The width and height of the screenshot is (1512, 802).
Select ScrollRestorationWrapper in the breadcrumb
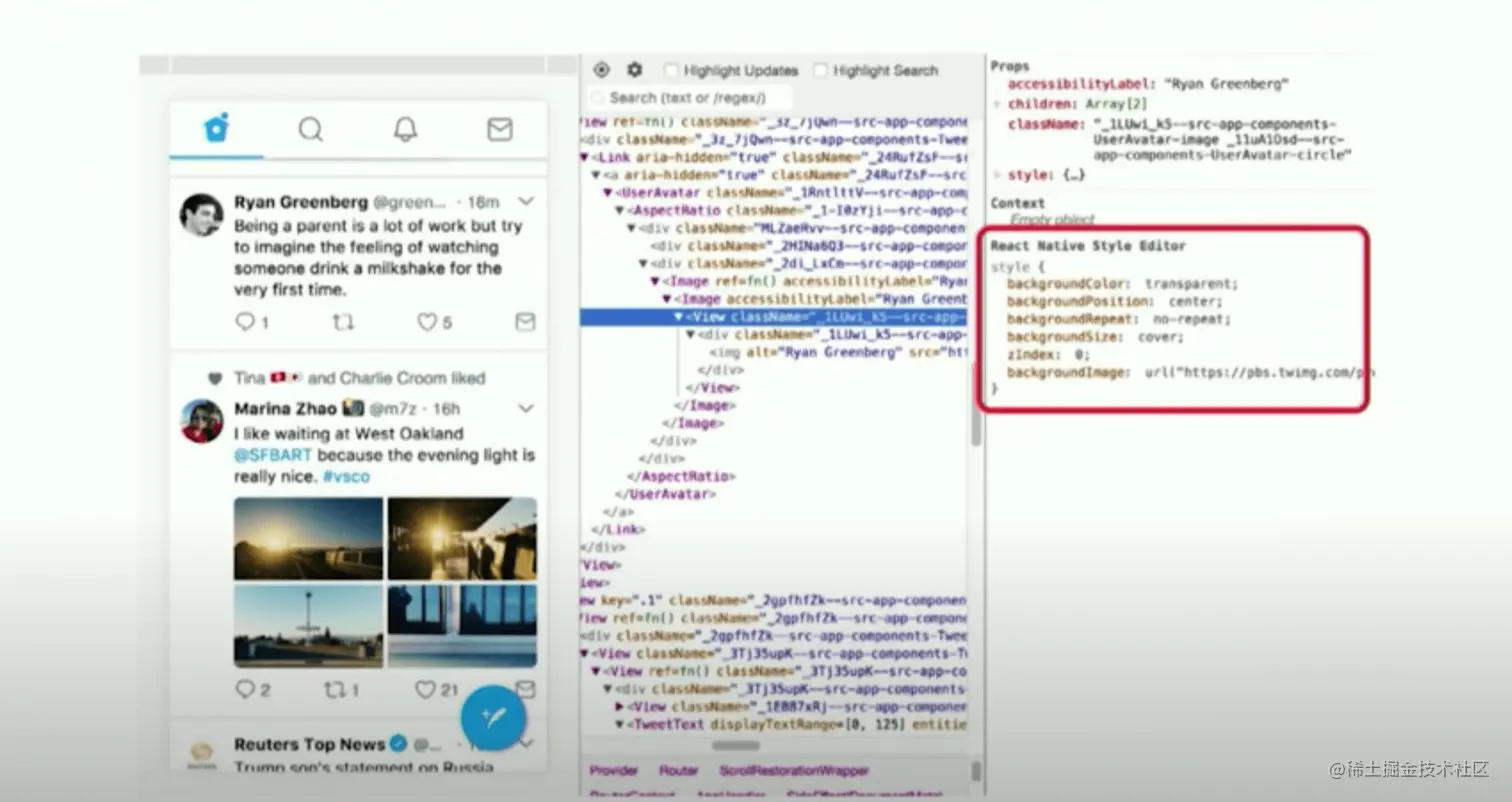(x=794, y=771)
